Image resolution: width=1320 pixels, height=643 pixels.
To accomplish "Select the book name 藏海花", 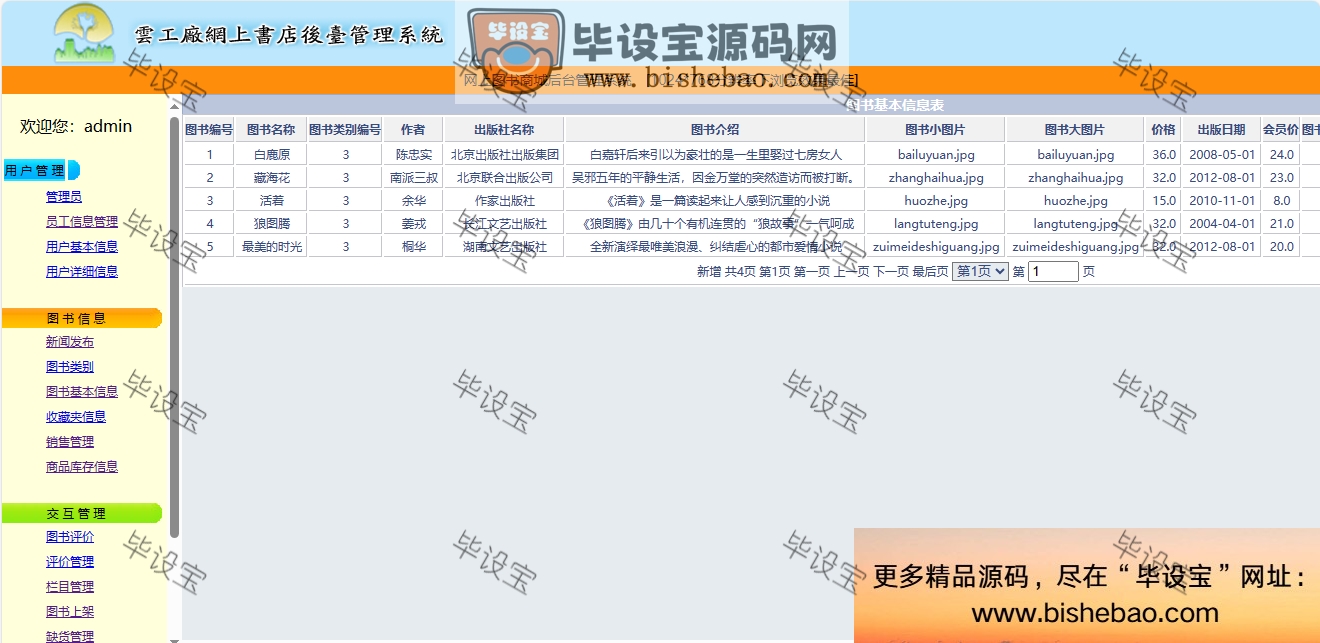I will click(271, 178).
